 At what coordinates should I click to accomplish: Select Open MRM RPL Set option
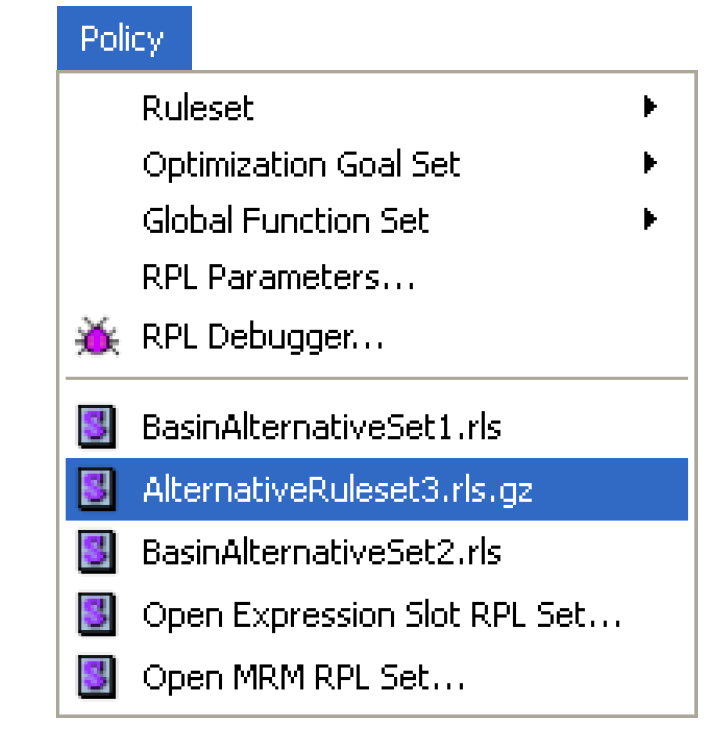304,679
